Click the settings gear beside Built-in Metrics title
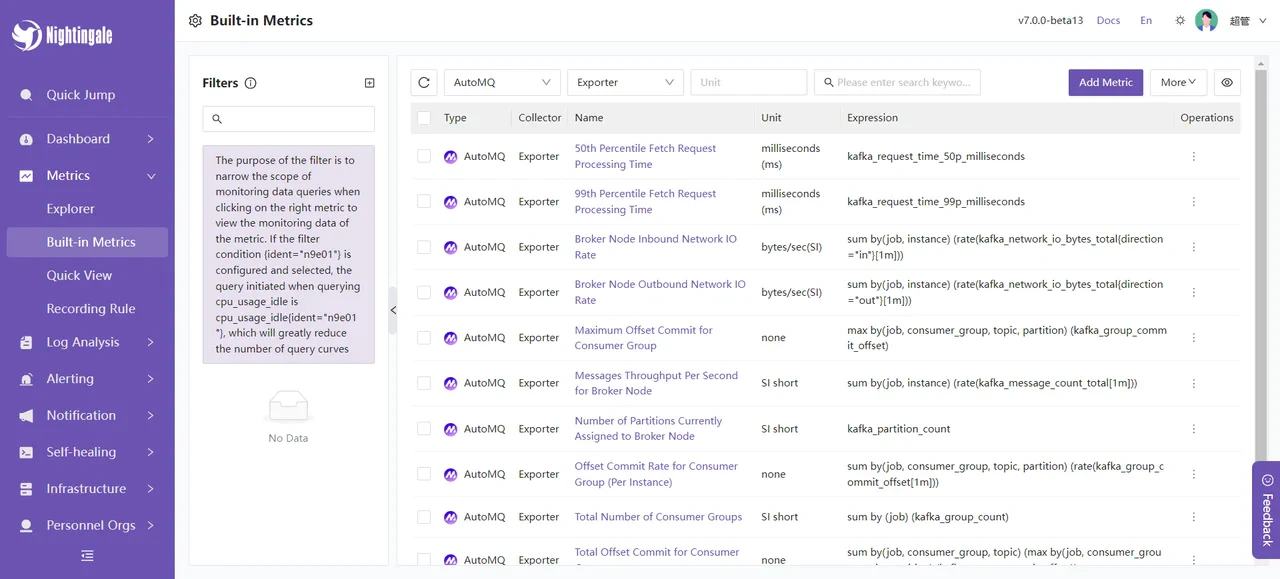Screen dimensions: 1280x579 [x=195, y=21]
